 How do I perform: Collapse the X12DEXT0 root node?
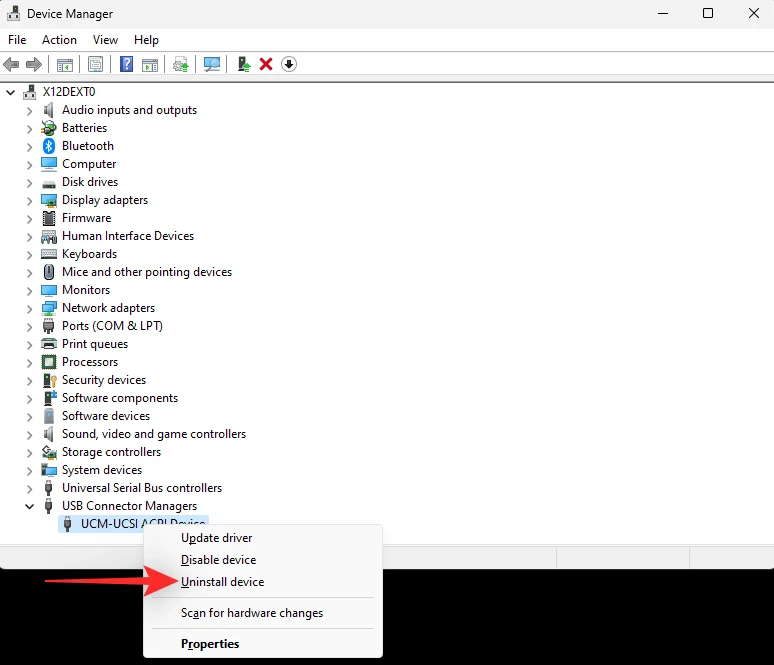[10, 92]
